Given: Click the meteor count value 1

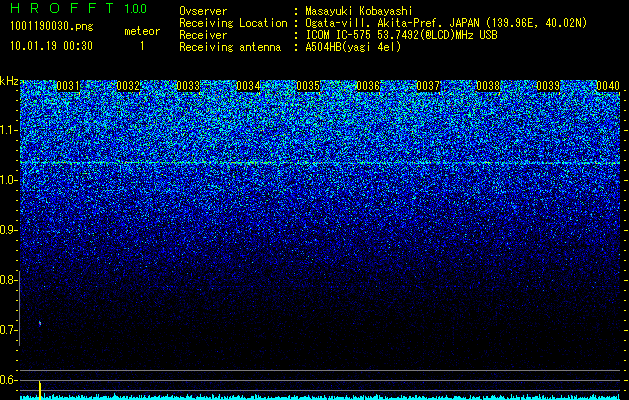Looking at the screenshot, I should (x=142, y=46).
